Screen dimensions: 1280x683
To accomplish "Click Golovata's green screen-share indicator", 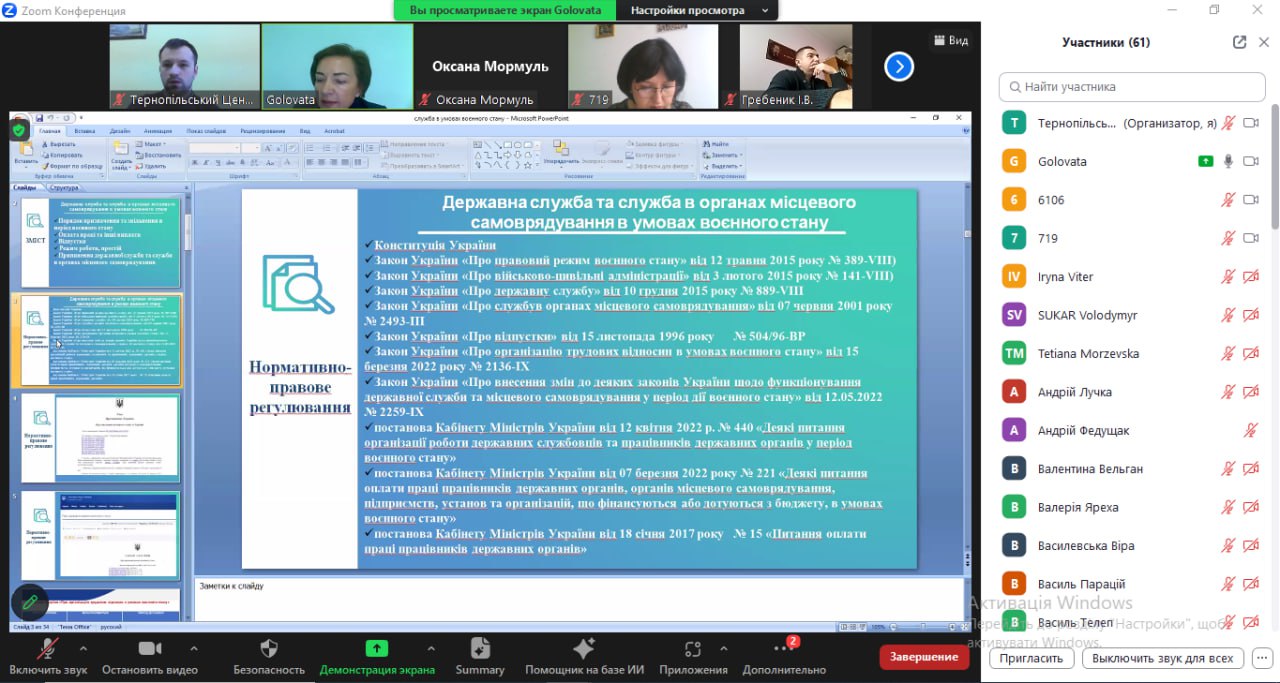I will click(x=1206, y=161).
